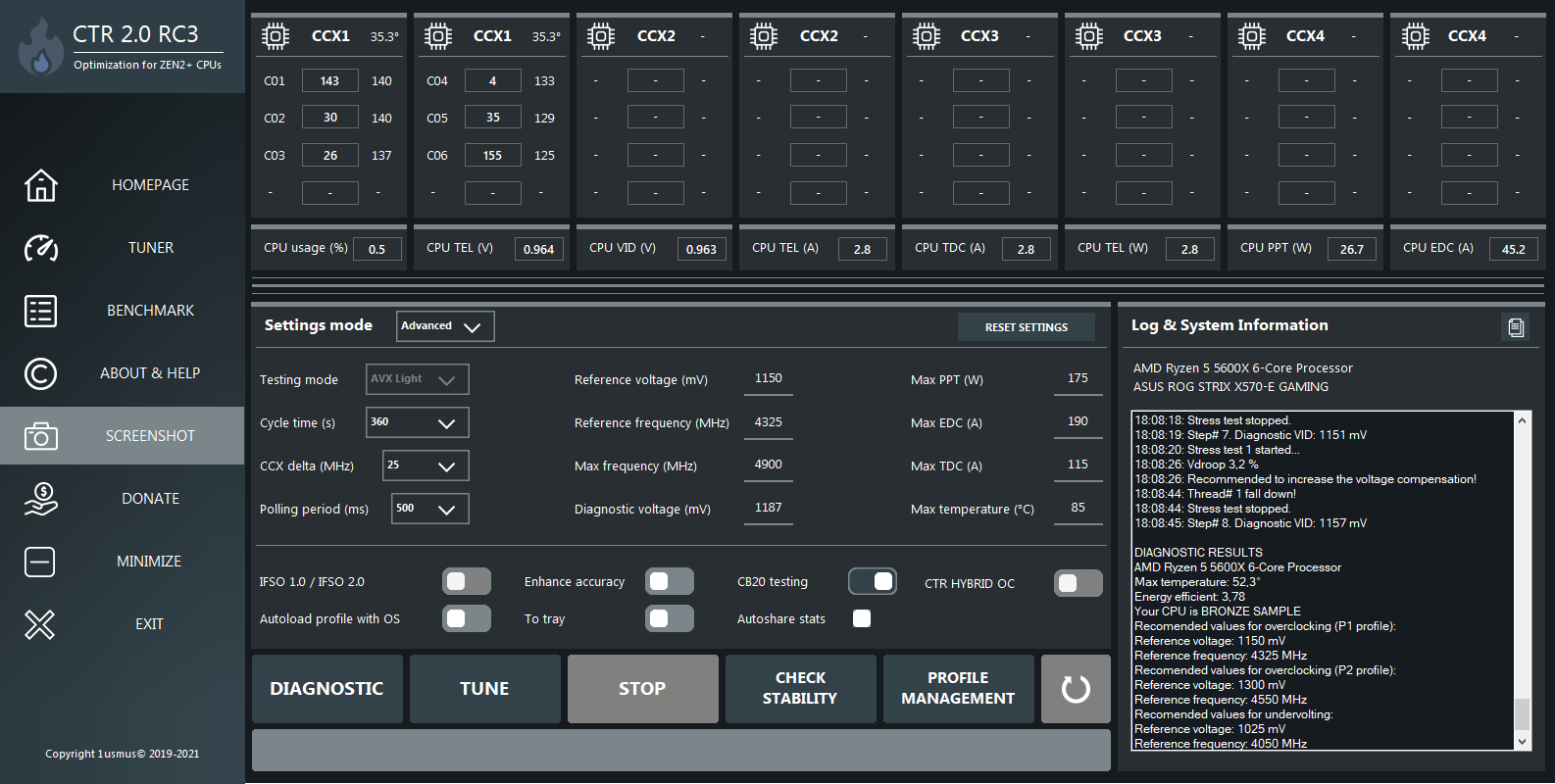The width and height of the screenshot is (1555, 784).
Task: Click the Benchmark list icon
Action: tap(40, 311)
